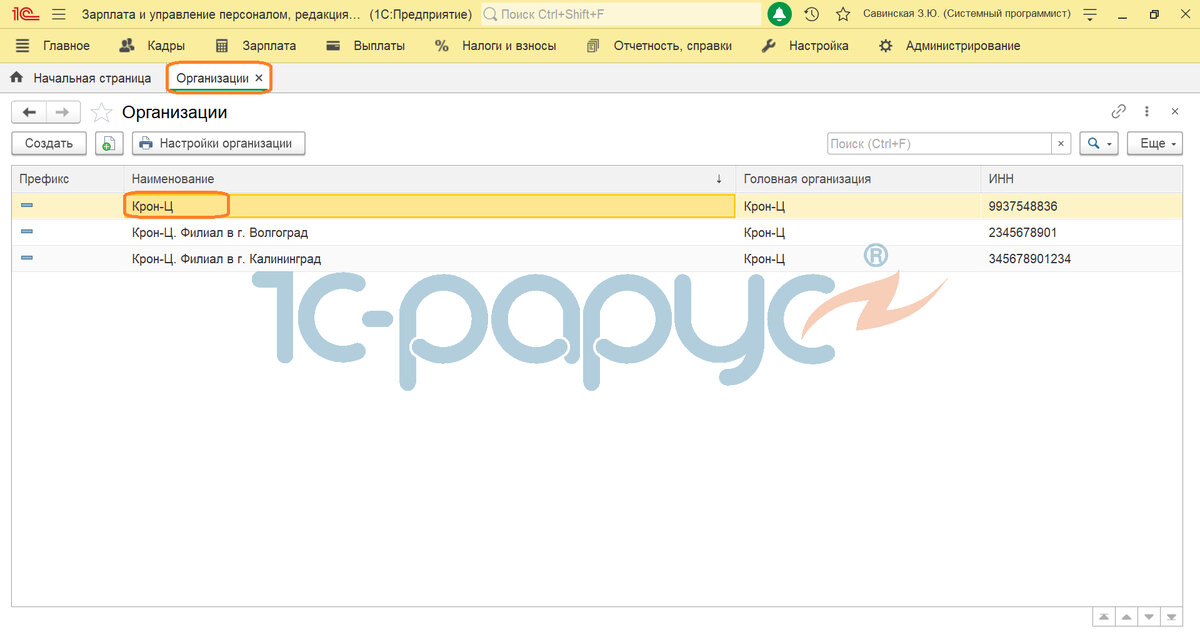Image resolution: width=1200 pixels, height=634 pixels.
Task: Click Головная организация cell of Калининград row
Action: pos(857,258)
